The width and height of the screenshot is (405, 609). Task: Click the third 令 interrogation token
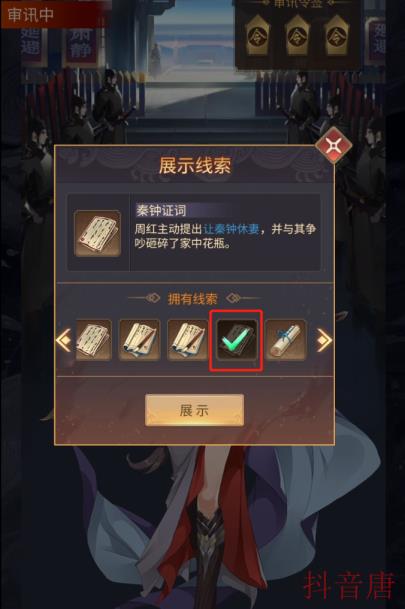click(336, 36)
